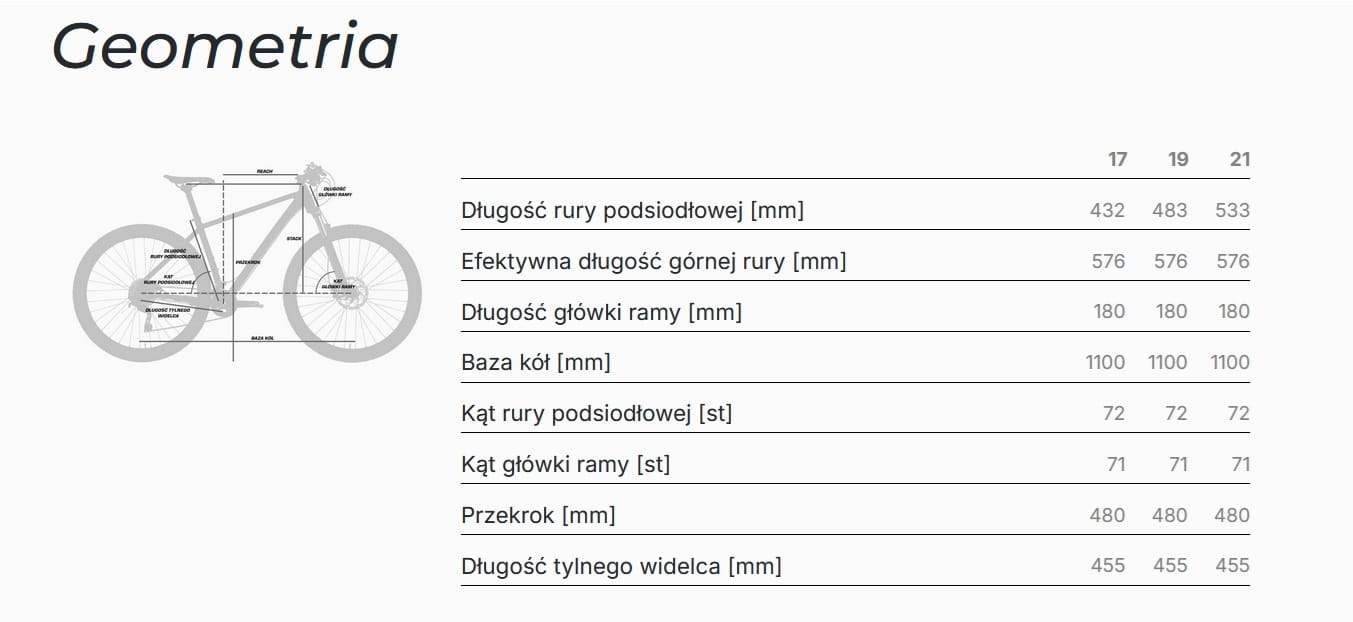Click the 533 seat tube length value

point(1233,210)
